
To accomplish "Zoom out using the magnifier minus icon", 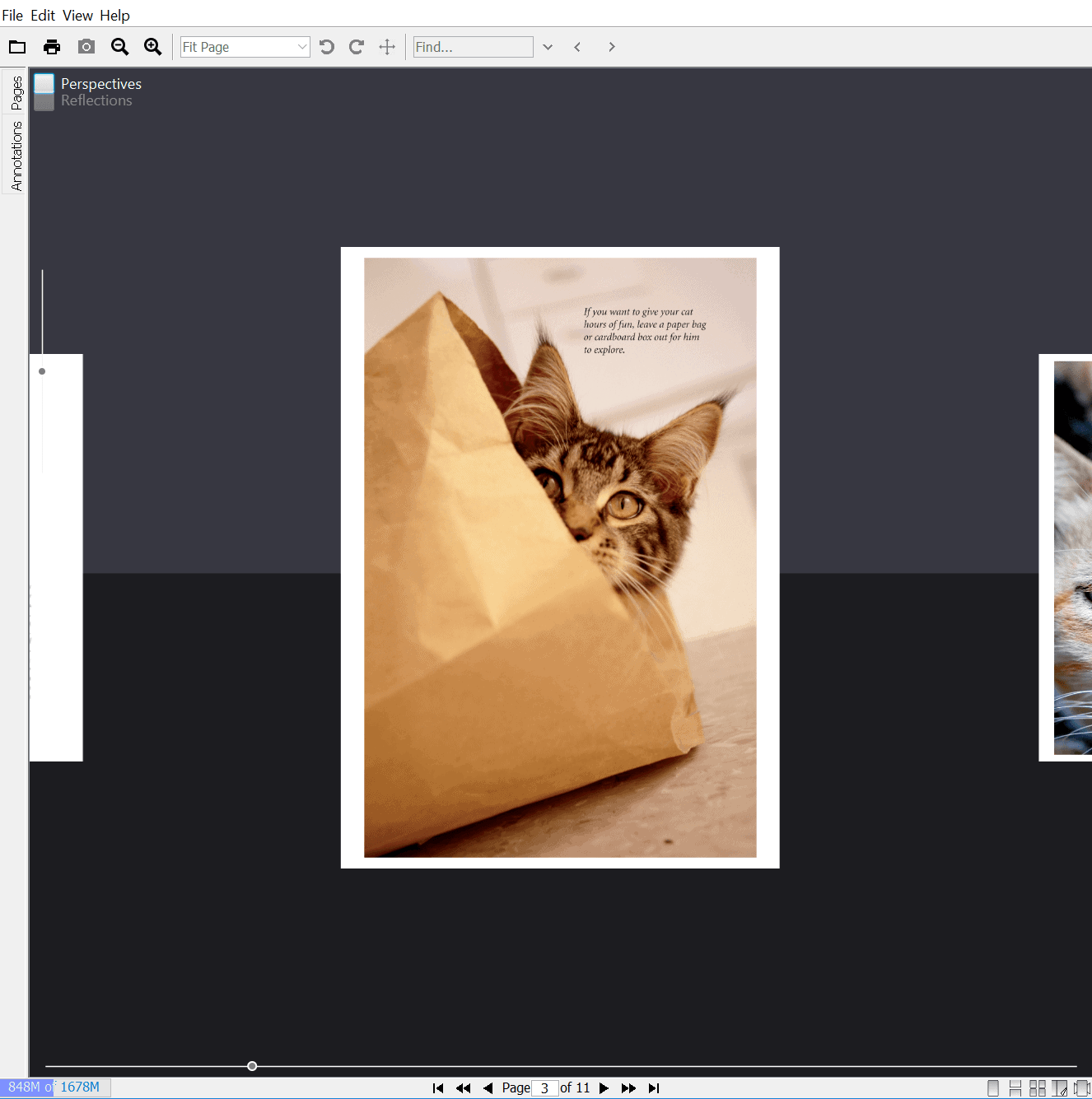I will 119,47.
